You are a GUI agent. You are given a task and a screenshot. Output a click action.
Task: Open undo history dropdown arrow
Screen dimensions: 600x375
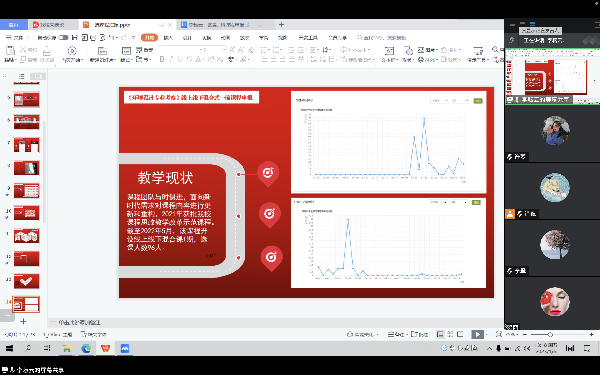(117, 38)
